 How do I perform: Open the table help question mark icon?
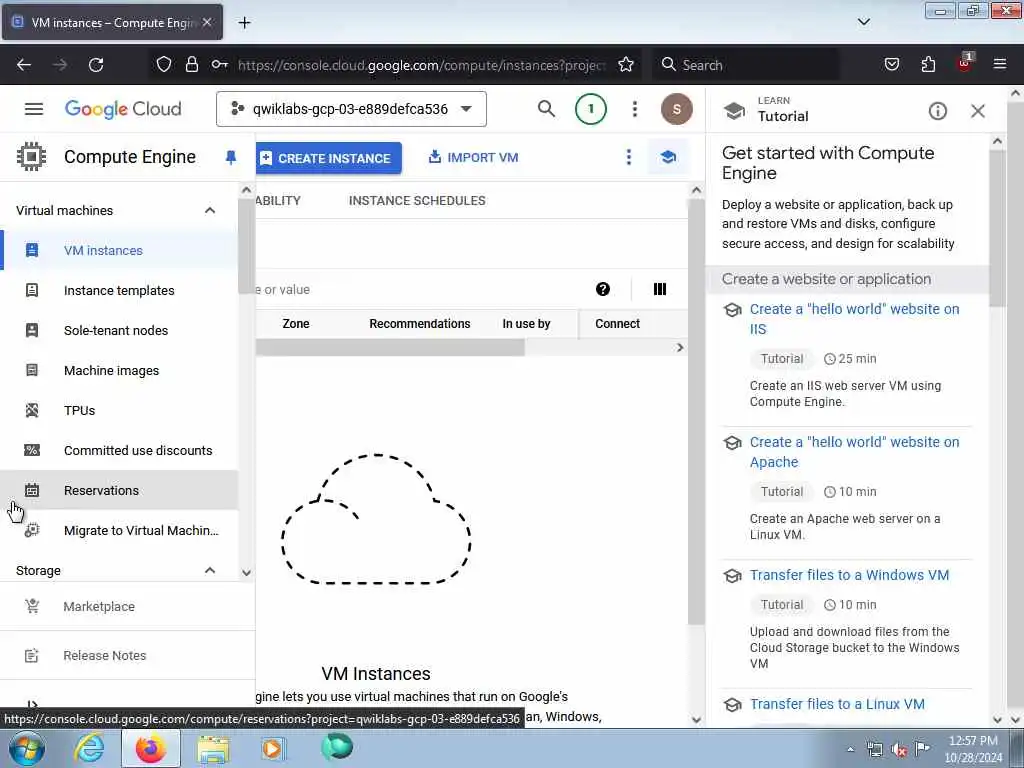(x=603, y=289)
